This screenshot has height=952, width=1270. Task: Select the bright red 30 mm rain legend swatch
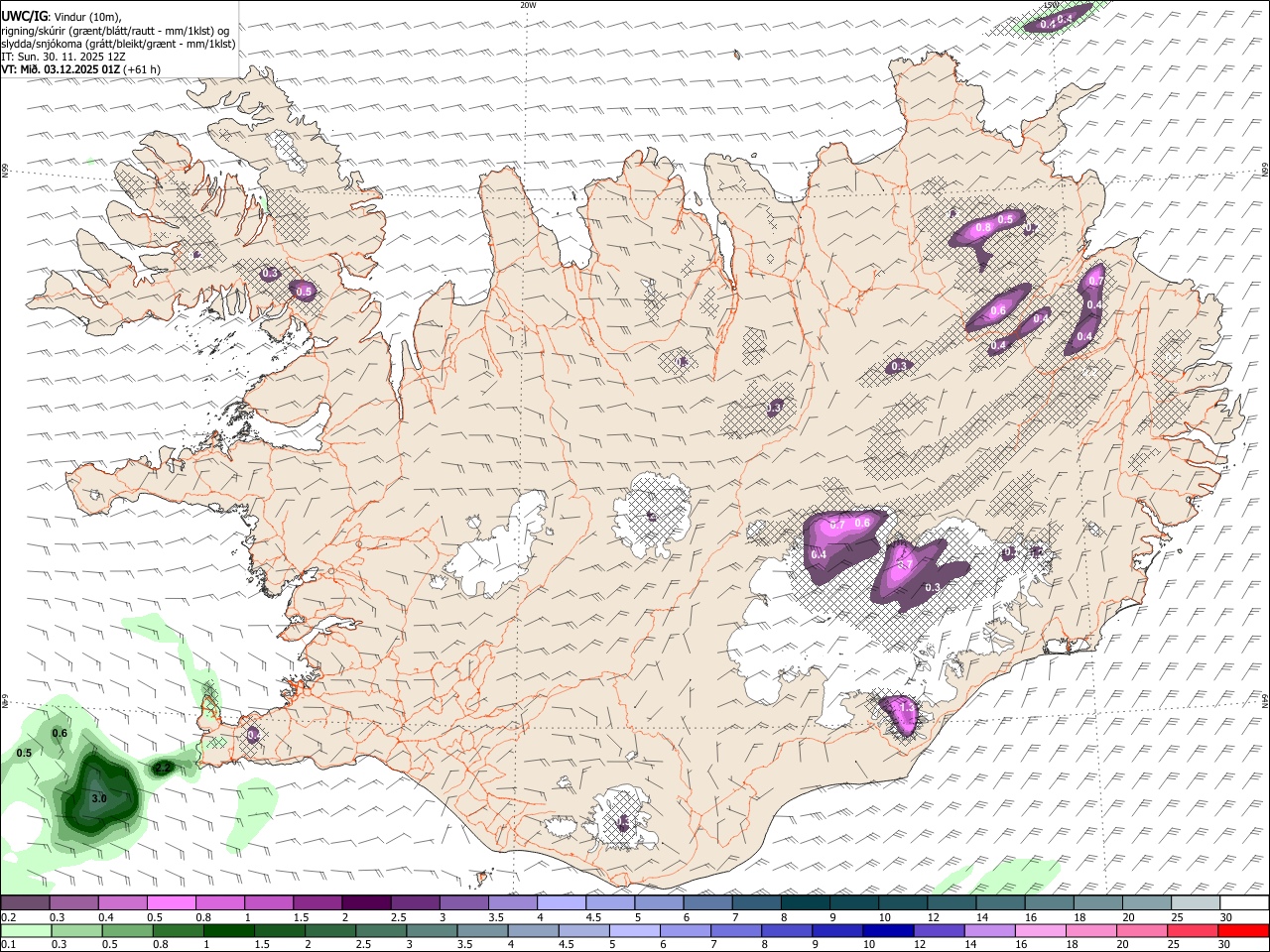[1244, 930]
